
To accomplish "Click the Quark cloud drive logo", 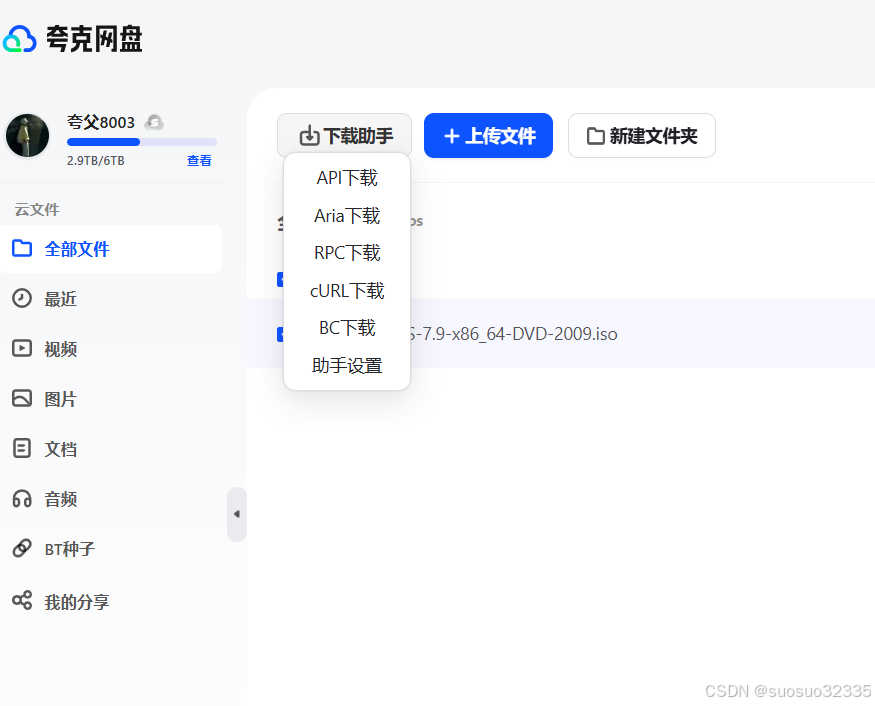I will click(x=73, y=39).
